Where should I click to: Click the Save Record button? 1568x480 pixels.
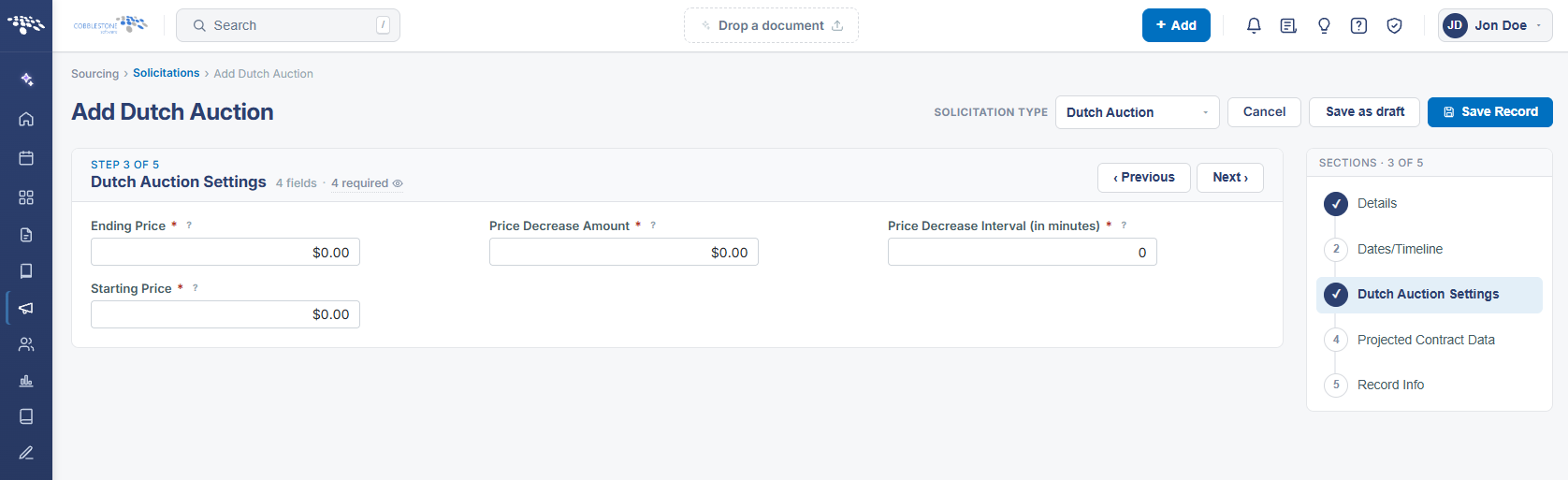pyautogui.click(x=1489, y=112)
